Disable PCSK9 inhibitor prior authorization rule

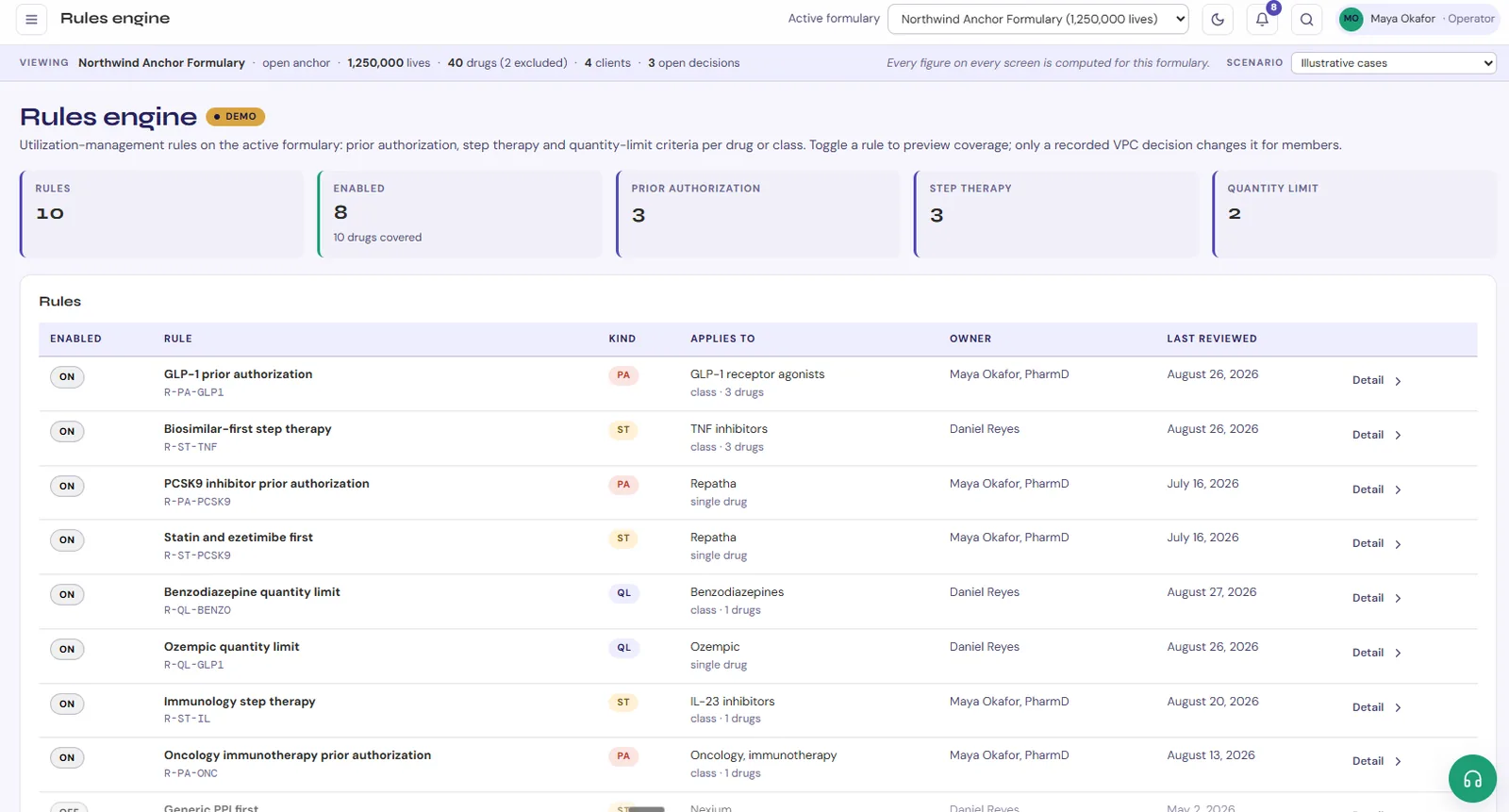click(67, 487)
